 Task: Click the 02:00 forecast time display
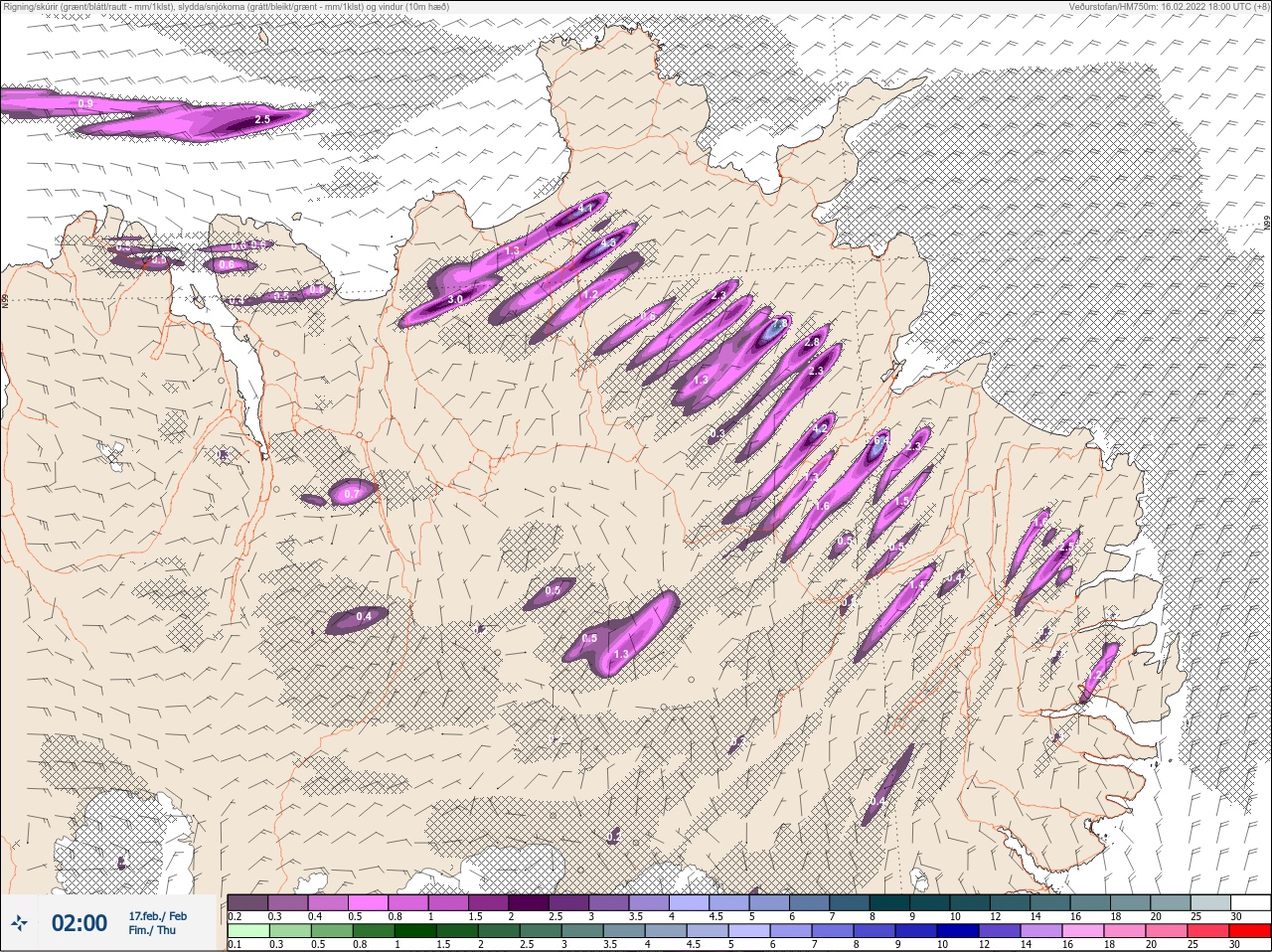[x=79, y=923]
